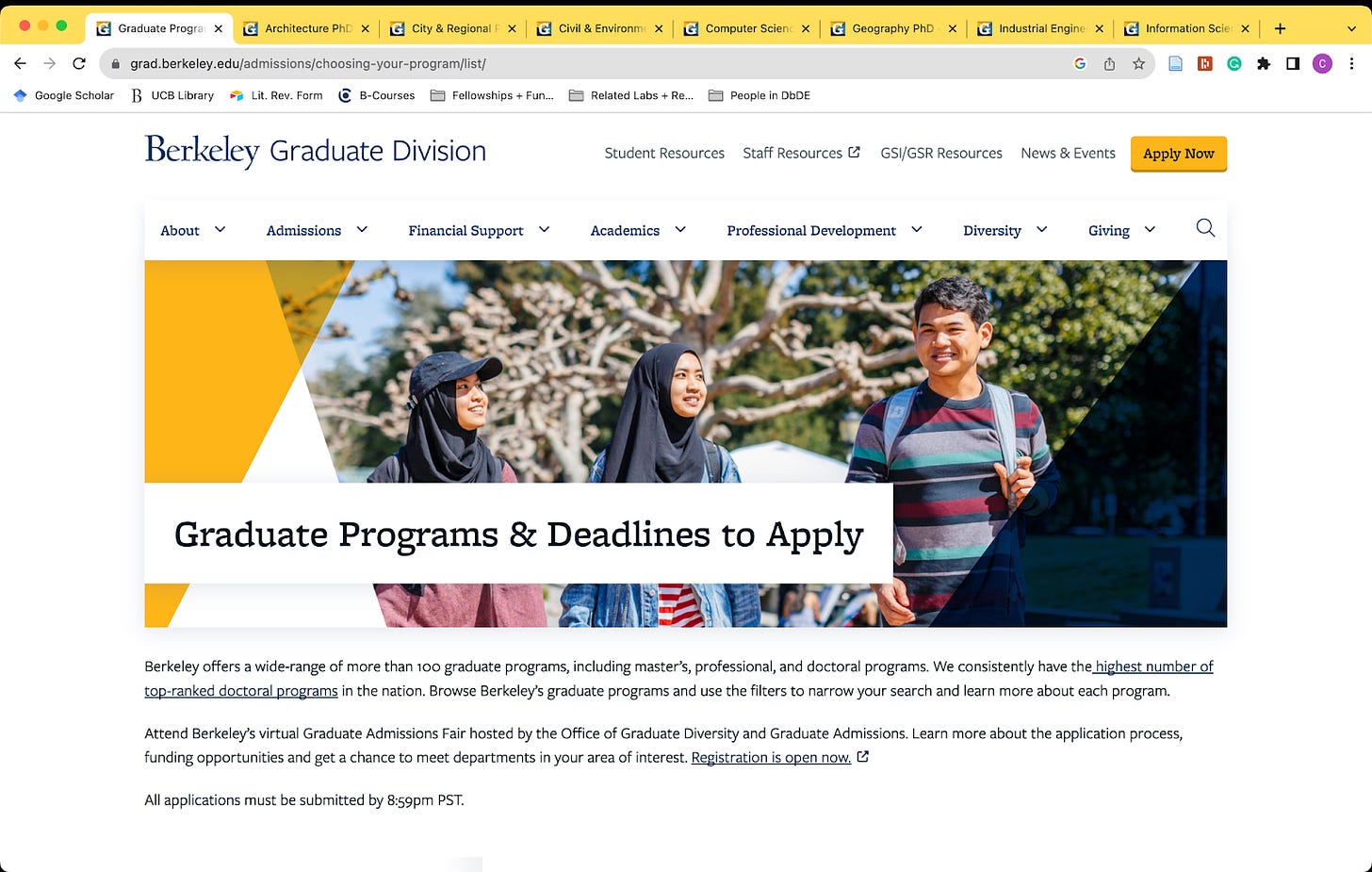
Task: Click the Graduate Programs & Deadlines to Apply heading
Action: click(519, 535)
